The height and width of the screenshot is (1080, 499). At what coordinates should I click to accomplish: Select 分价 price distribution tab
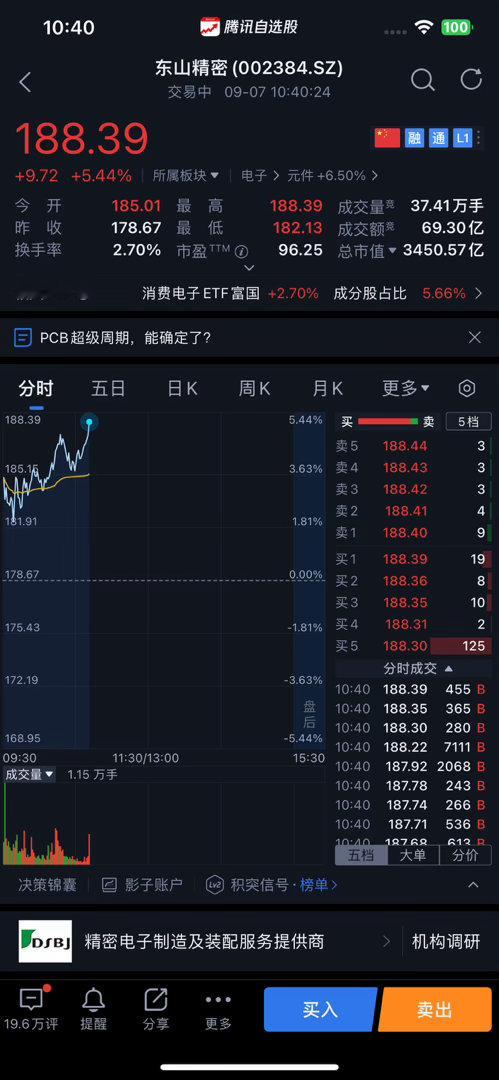point(465,855)
